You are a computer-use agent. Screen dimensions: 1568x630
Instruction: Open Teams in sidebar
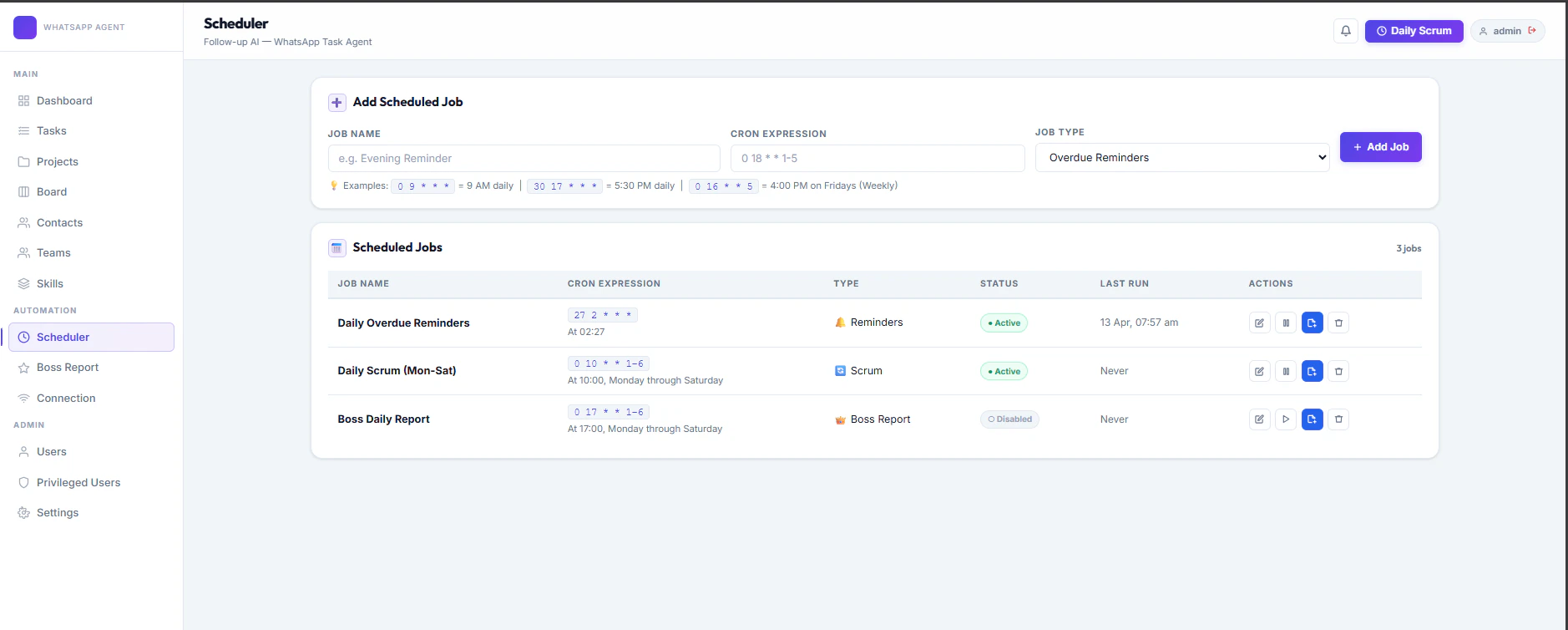pos(91,253)
